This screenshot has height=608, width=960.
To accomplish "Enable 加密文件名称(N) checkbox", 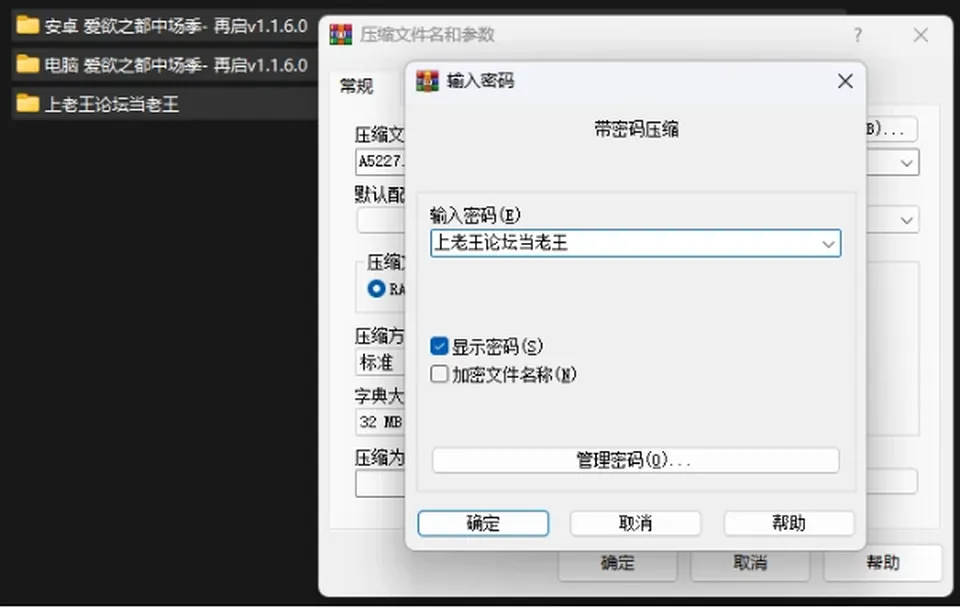I will click(x=439, y=374).
